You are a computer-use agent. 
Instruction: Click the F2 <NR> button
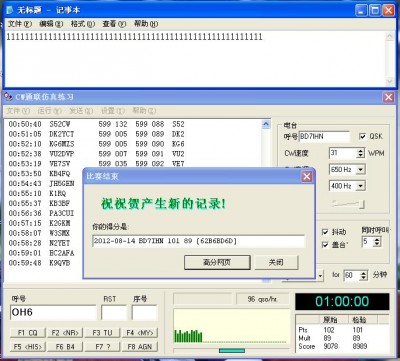click(65, 333)
